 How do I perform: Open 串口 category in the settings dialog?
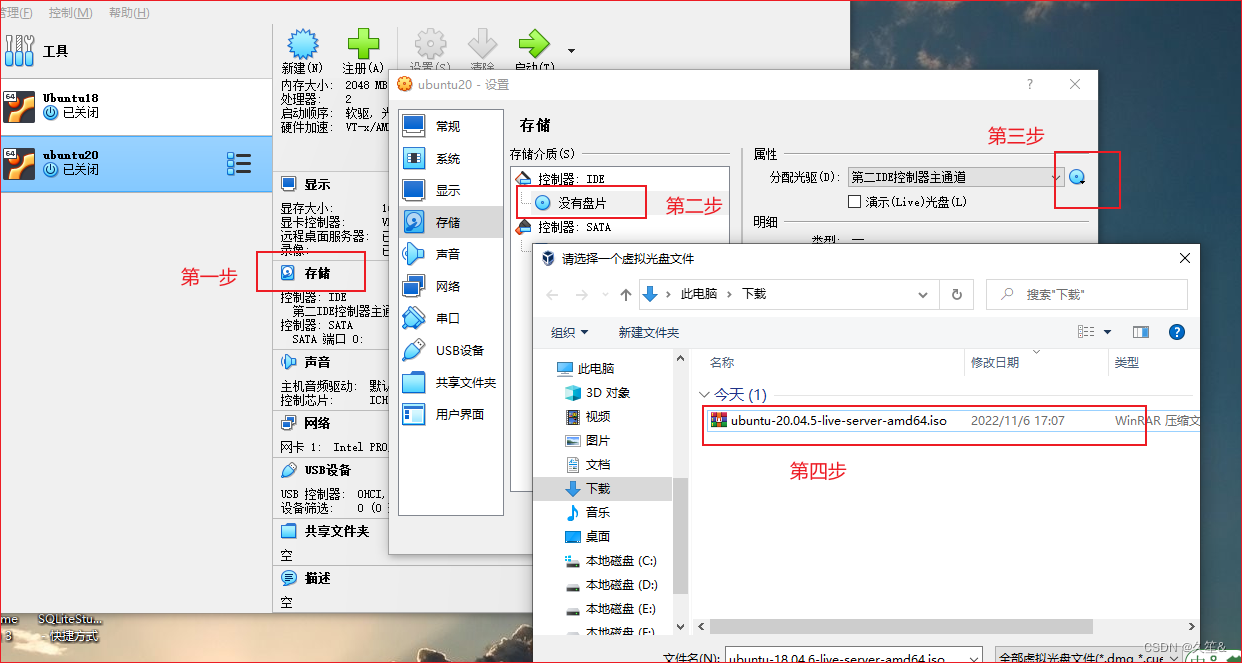(x=450, y=318)
